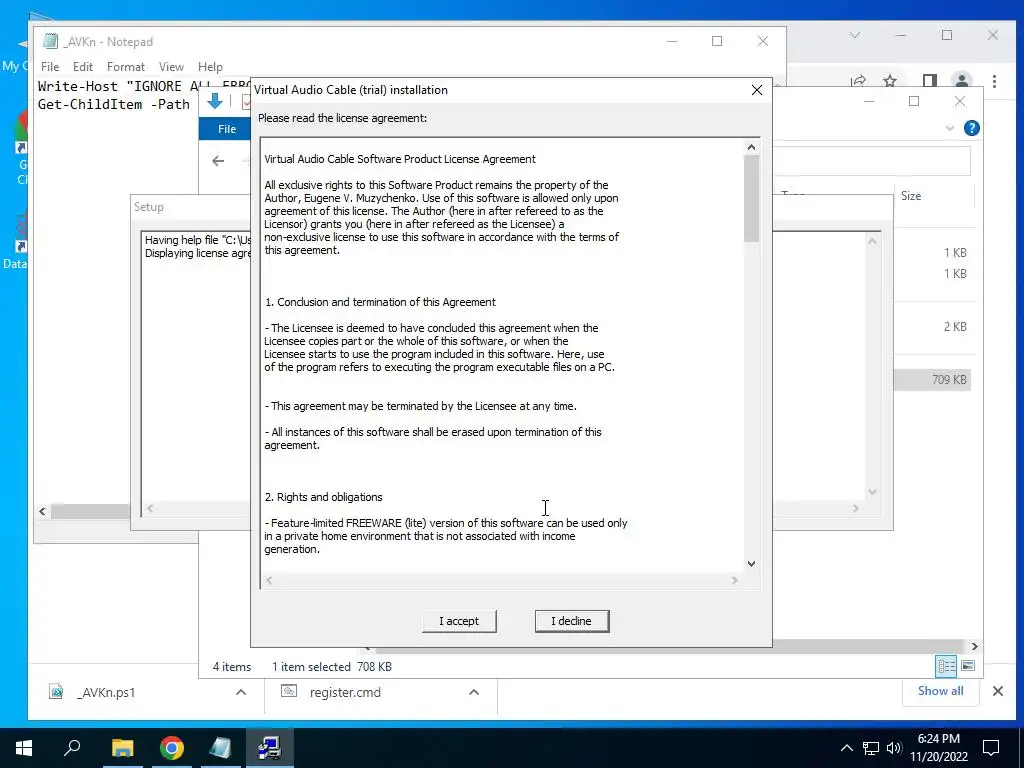Image resolution: width=1024 pixels, height=768 pixels.
Task: Switch to Chrome from taskbar
Action: pyautogui.click(x=172, y=748)
